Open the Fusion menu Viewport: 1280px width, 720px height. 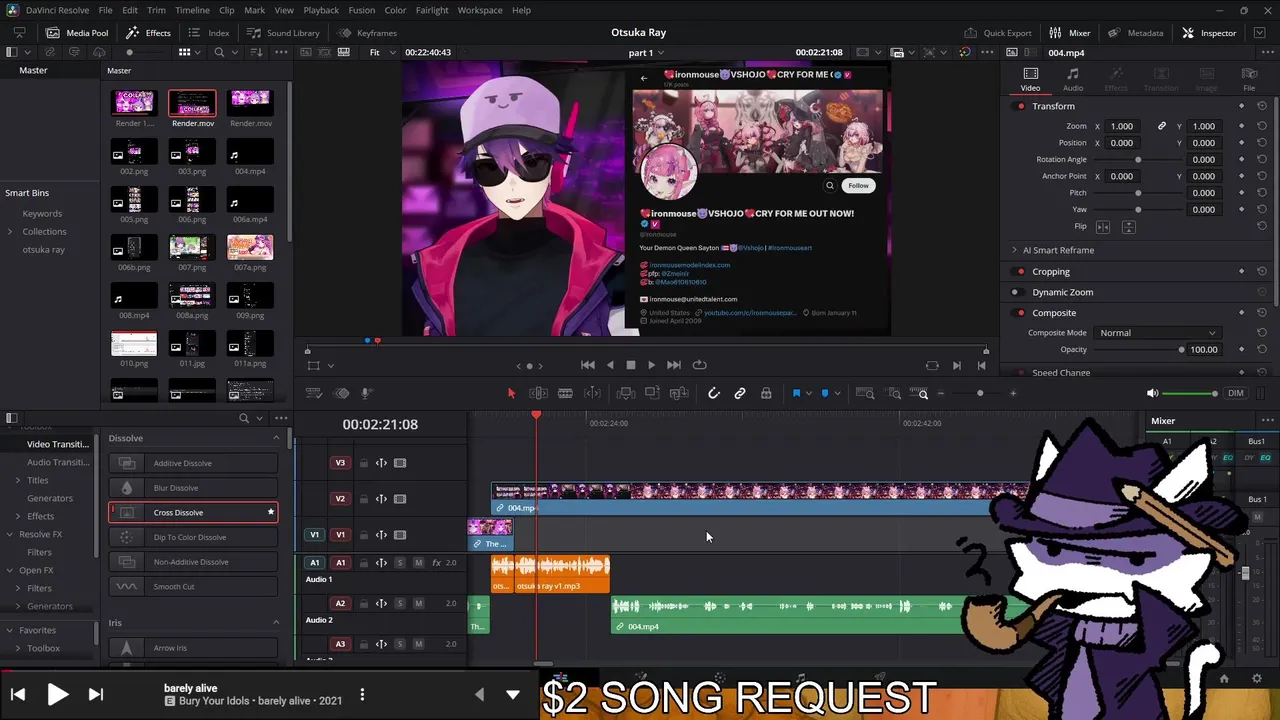pos(361,10)
